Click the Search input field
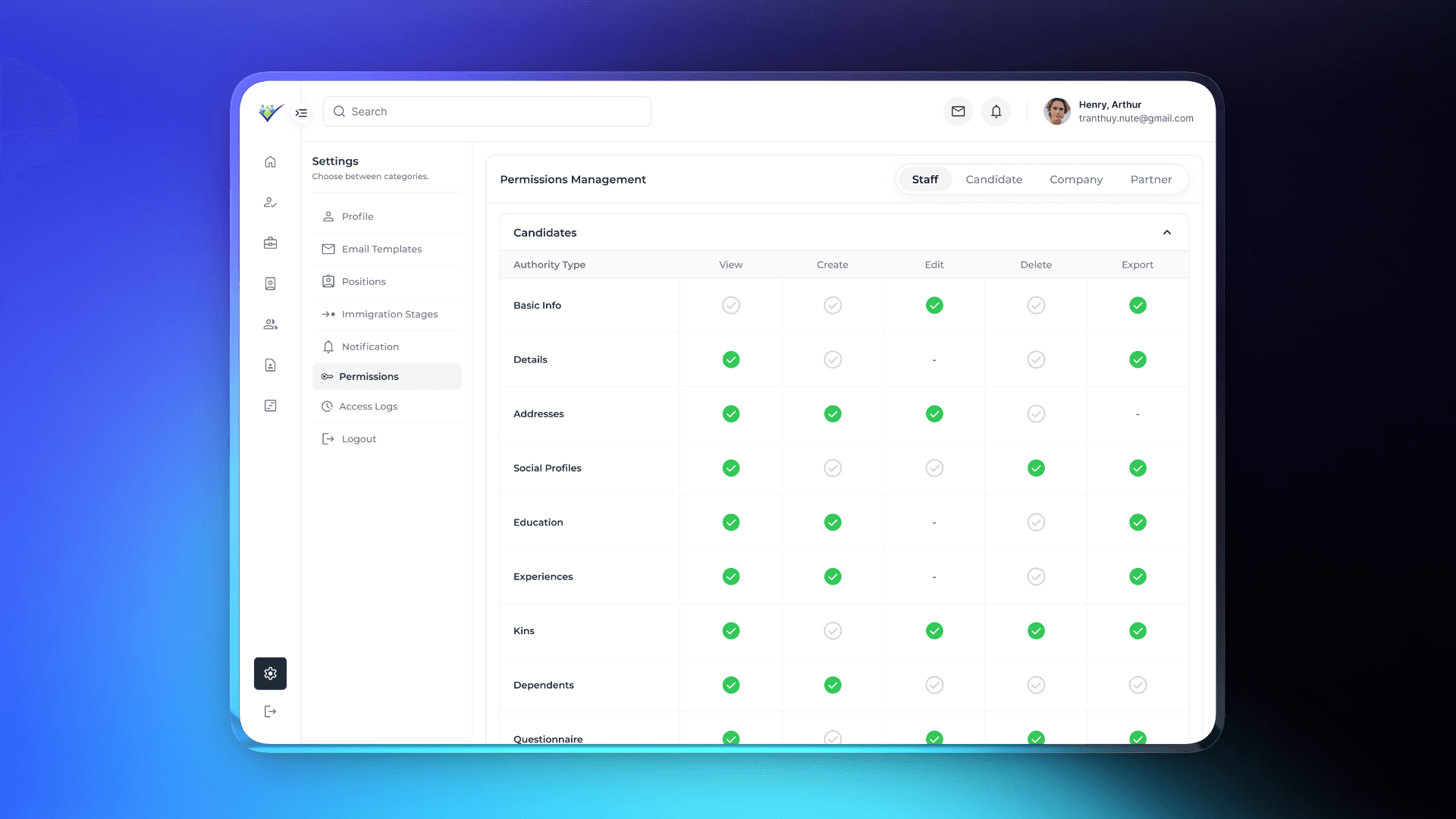 coord(487,111)
